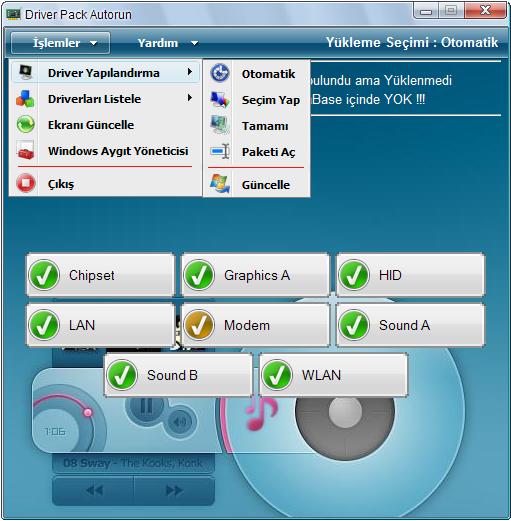Toggle the HID green checkmark
The height and width of the screenshot is (521, 511).
point(354,275)
